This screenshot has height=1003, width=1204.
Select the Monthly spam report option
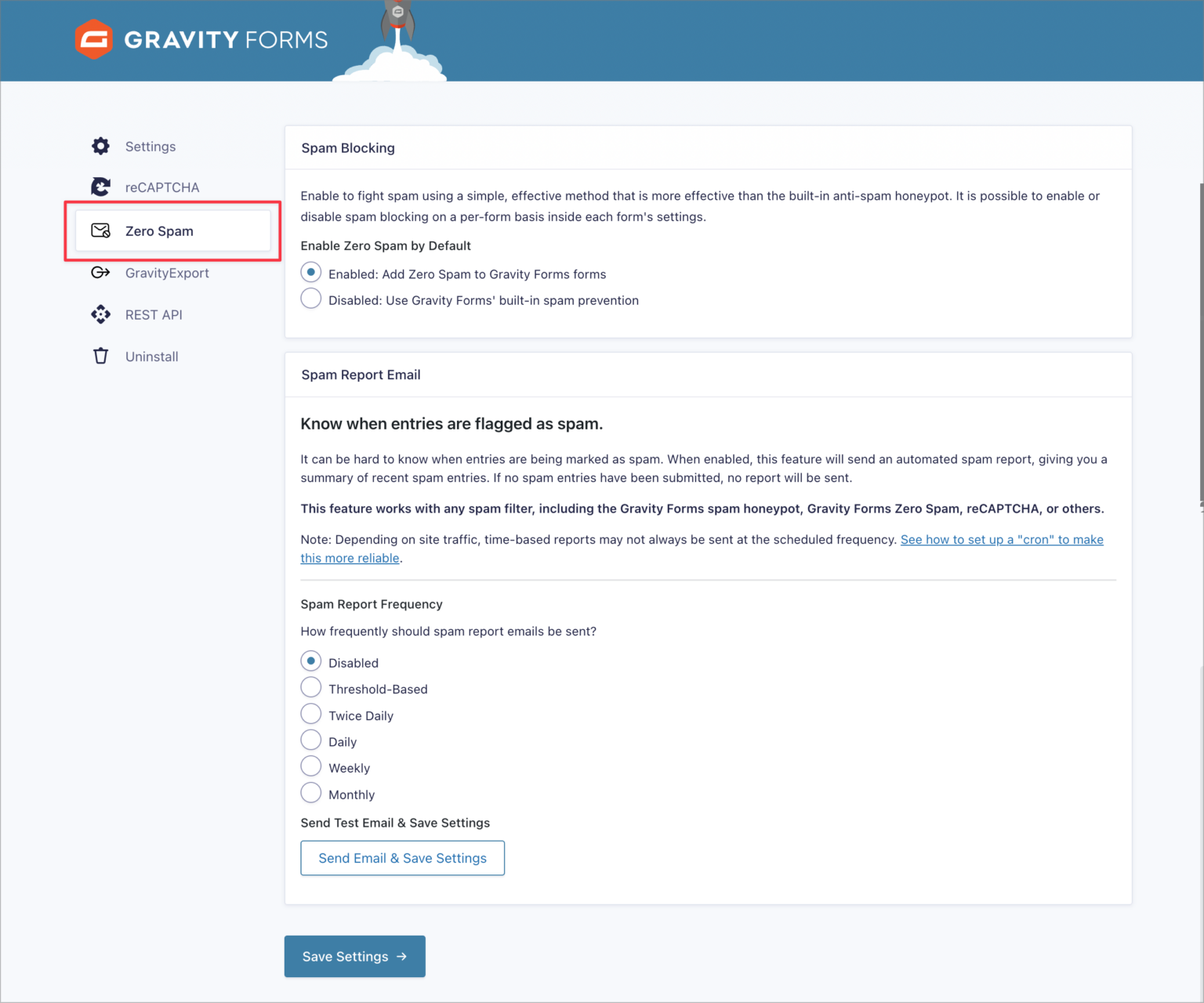point(311,793)
